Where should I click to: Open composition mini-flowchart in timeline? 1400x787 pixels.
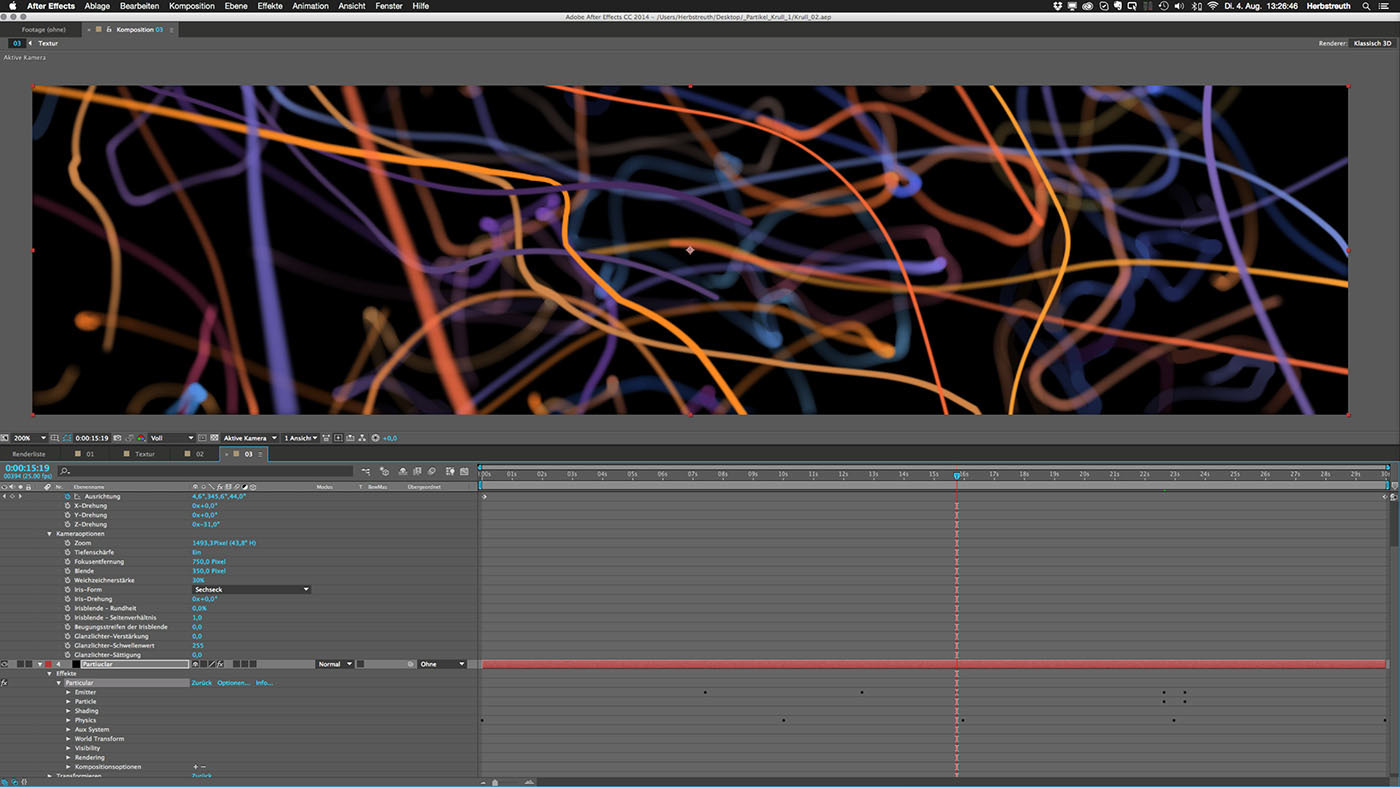coord(366,471)
